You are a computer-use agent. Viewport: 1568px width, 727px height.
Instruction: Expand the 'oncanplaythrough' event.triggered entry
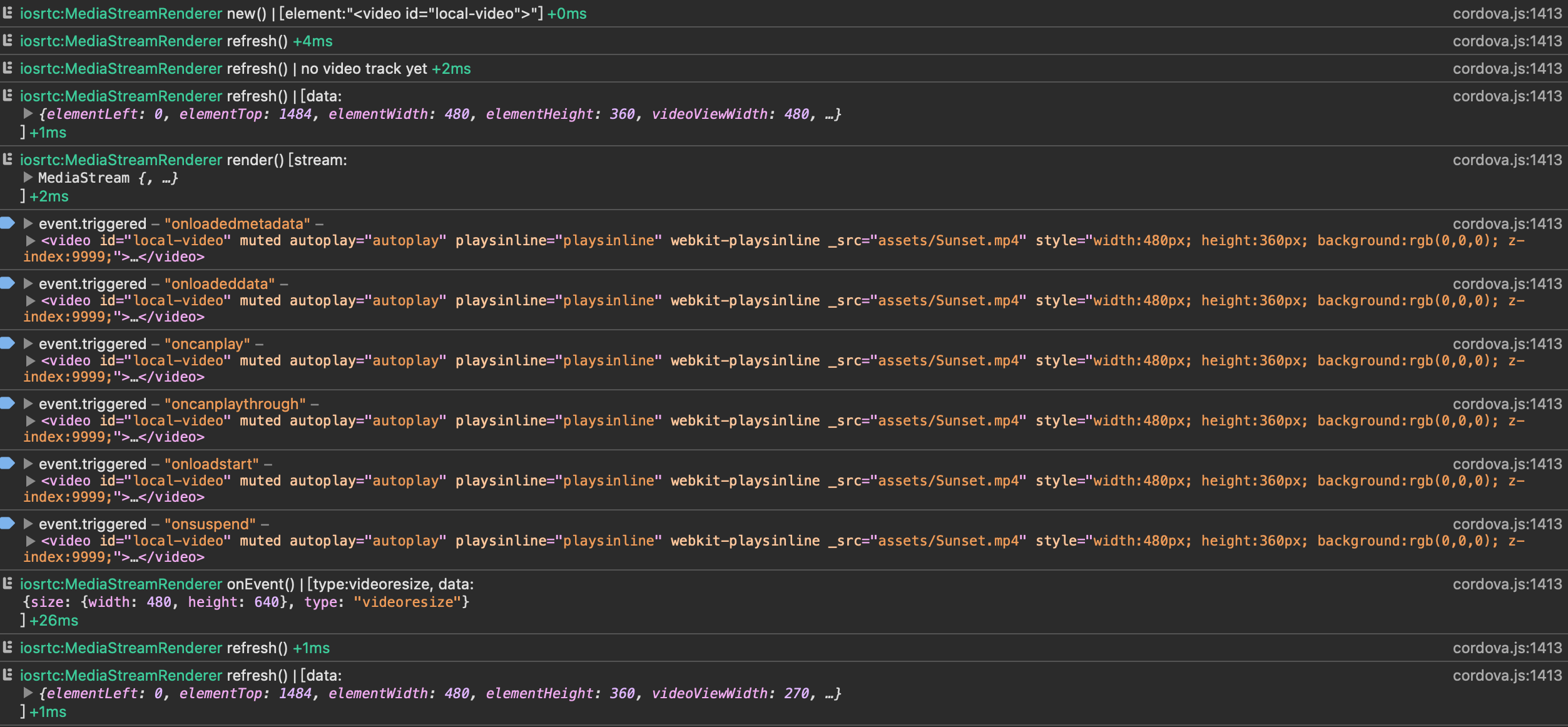click(28, 404)
